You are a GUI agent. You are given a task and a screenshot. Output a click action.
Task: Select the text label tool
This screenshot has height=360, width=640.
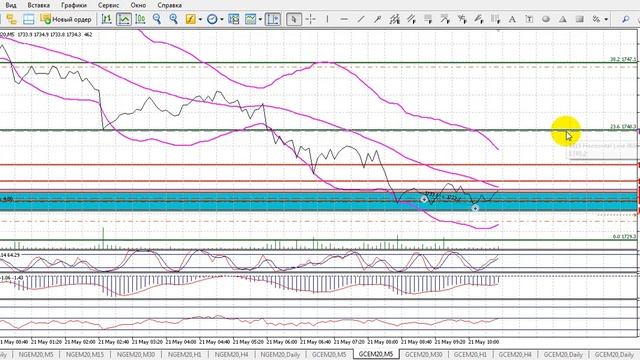529,19
